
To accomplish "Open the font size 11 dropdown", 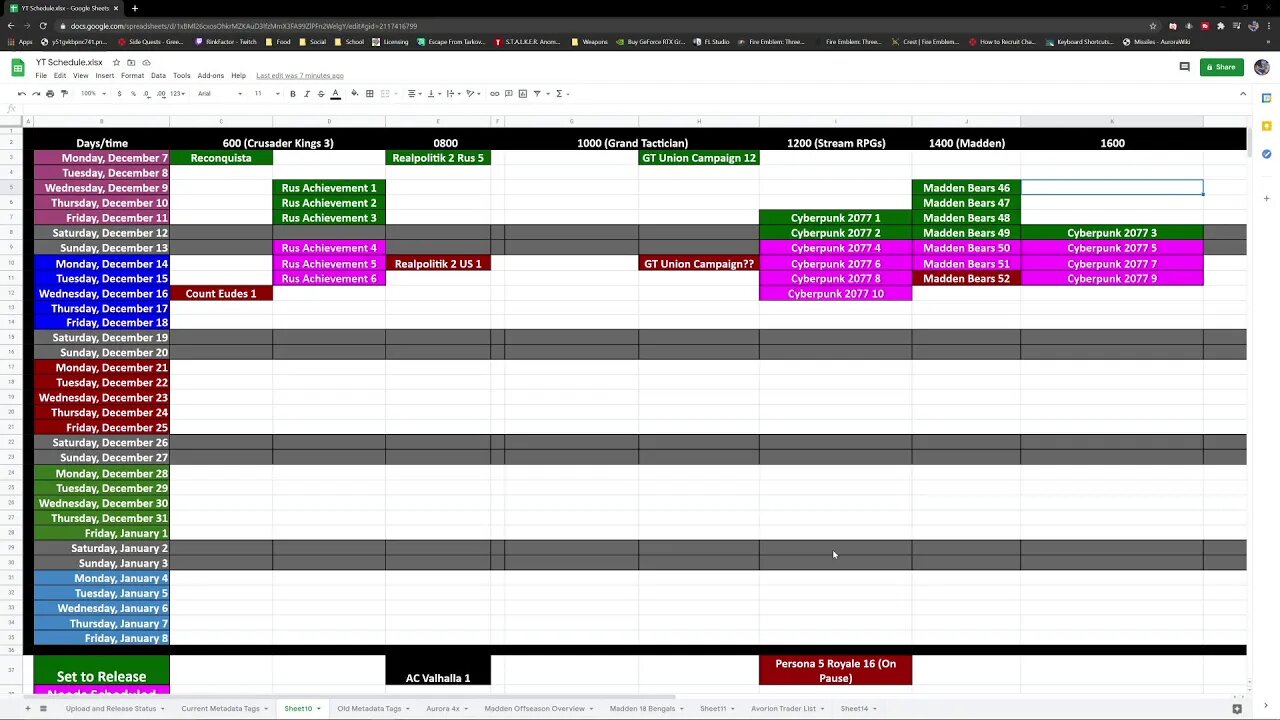I will pyautogui.click(x=266, y=94).
